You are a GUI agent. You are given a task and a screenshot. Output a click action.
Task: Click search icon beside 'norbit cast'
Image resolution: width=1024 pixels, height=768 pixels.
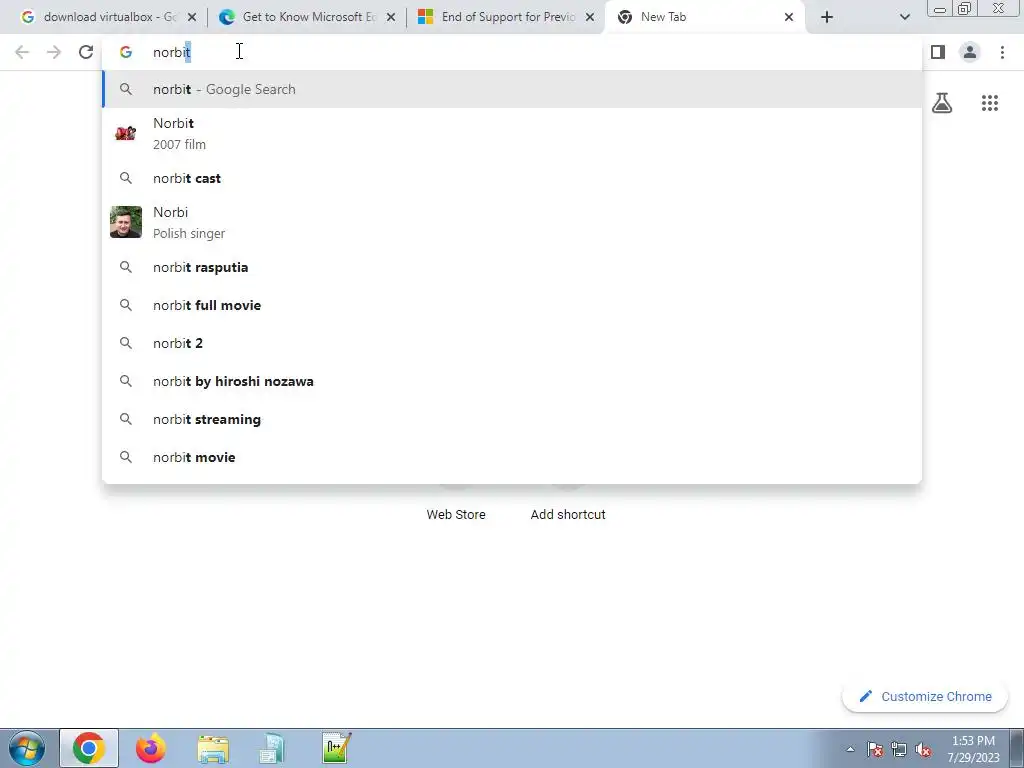125,178
